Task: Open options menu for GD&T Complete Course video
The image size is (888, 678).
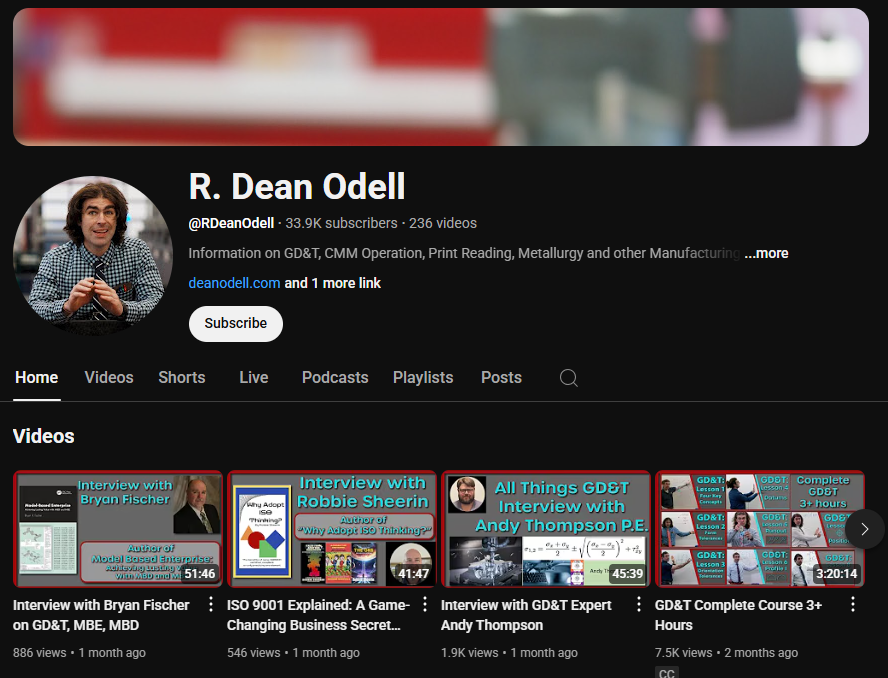Action: [x=853, y=604]
